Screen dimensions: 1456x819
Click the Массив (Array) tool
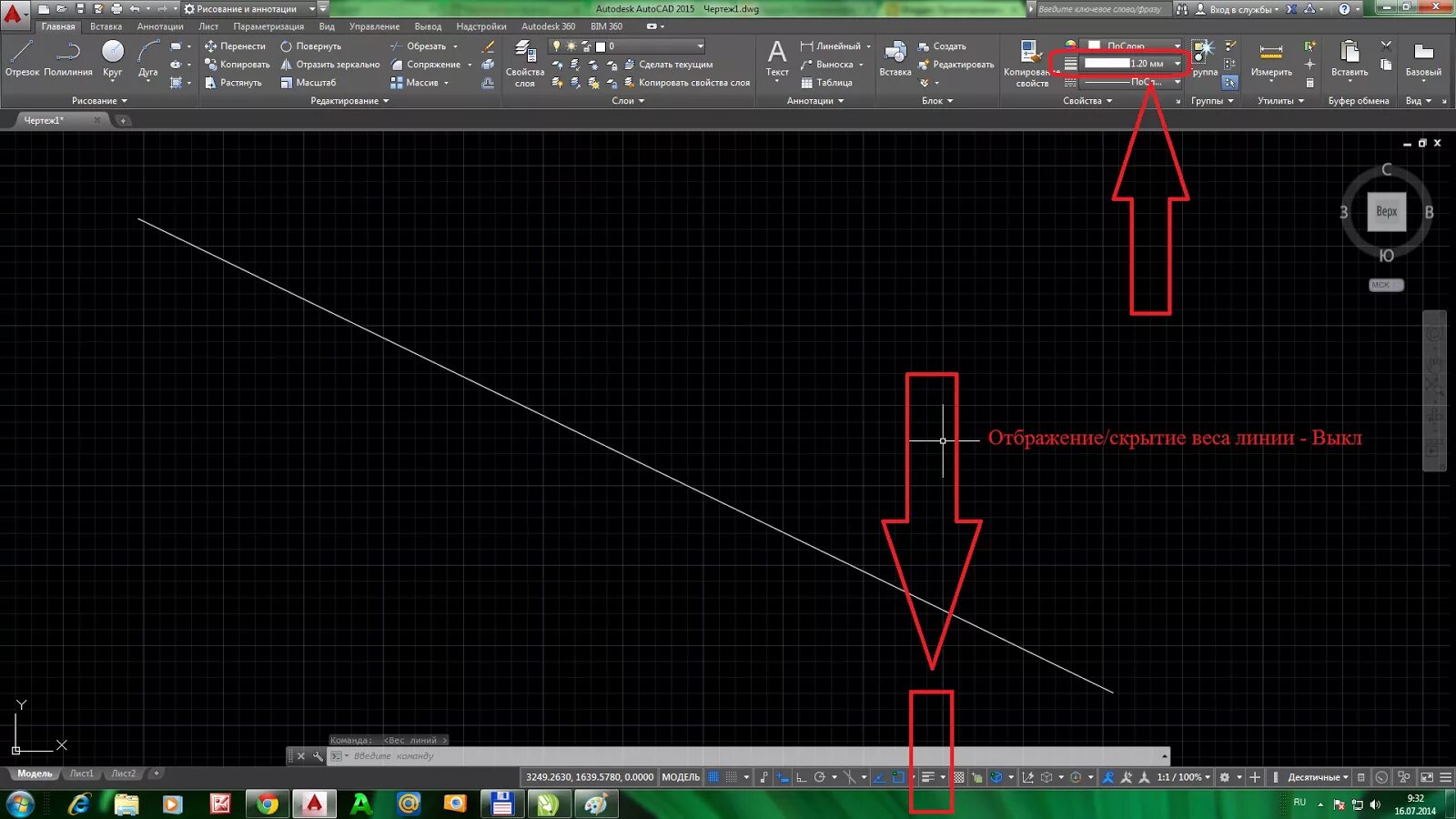coord(414,83)
